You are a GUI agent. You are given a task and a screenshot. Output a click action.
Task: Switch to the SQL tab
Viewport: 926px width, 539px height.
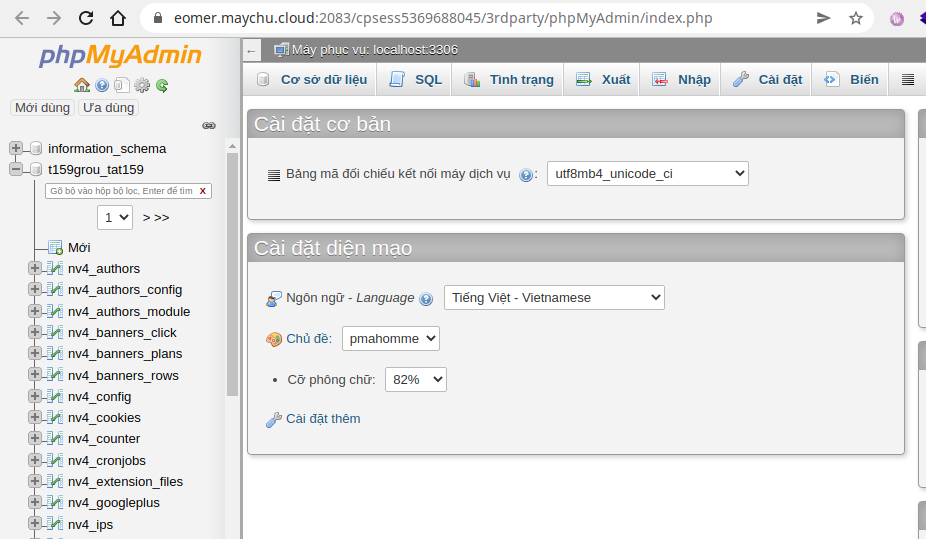416,80
